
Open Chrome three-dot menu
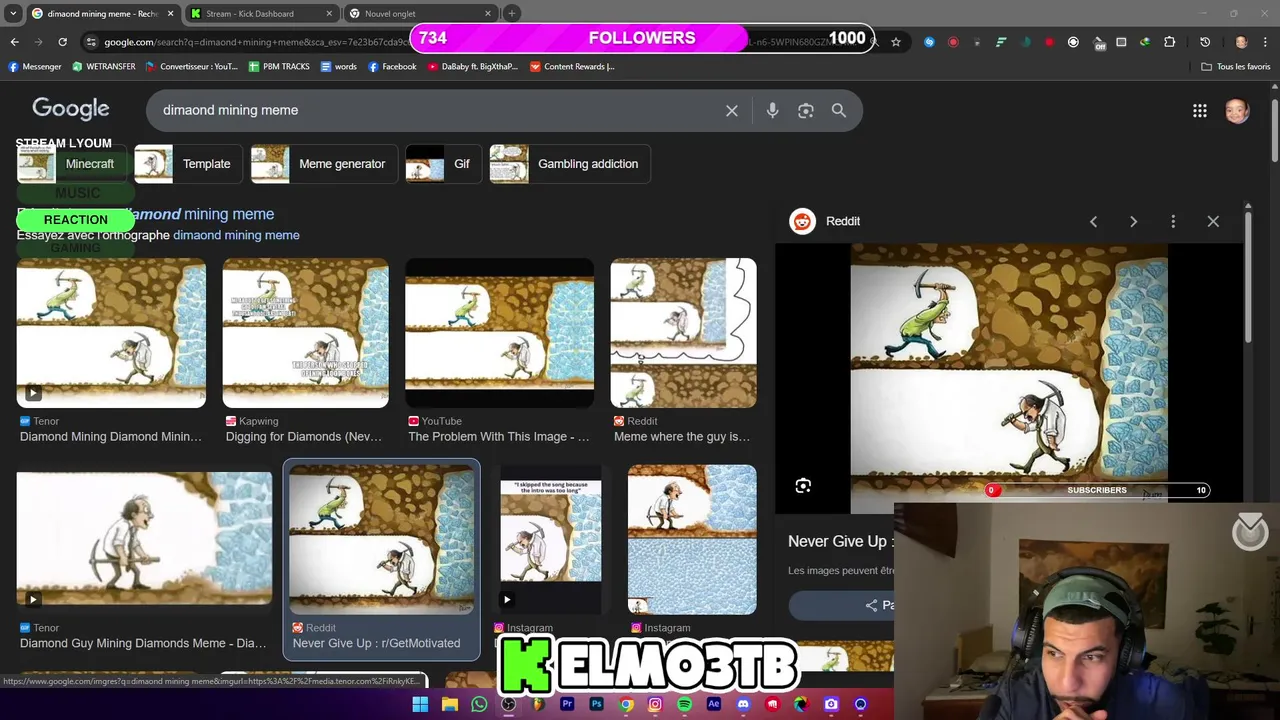tap(1264, 42)
